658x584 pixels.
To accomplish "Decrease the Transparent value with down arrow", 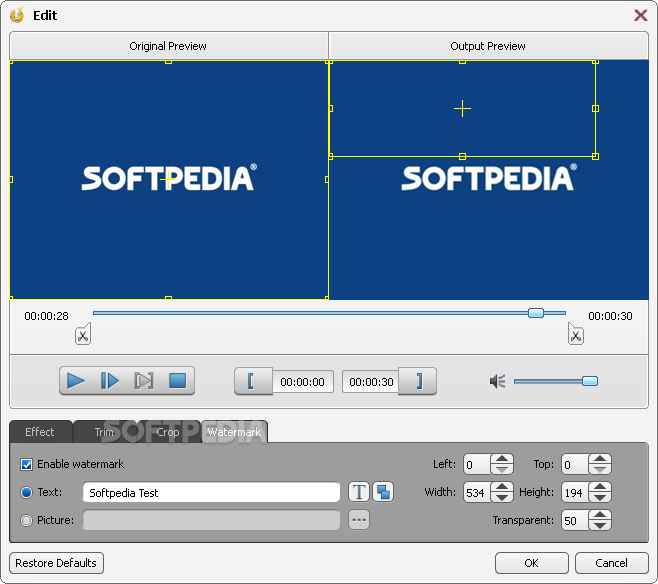I will coord(600,525).
